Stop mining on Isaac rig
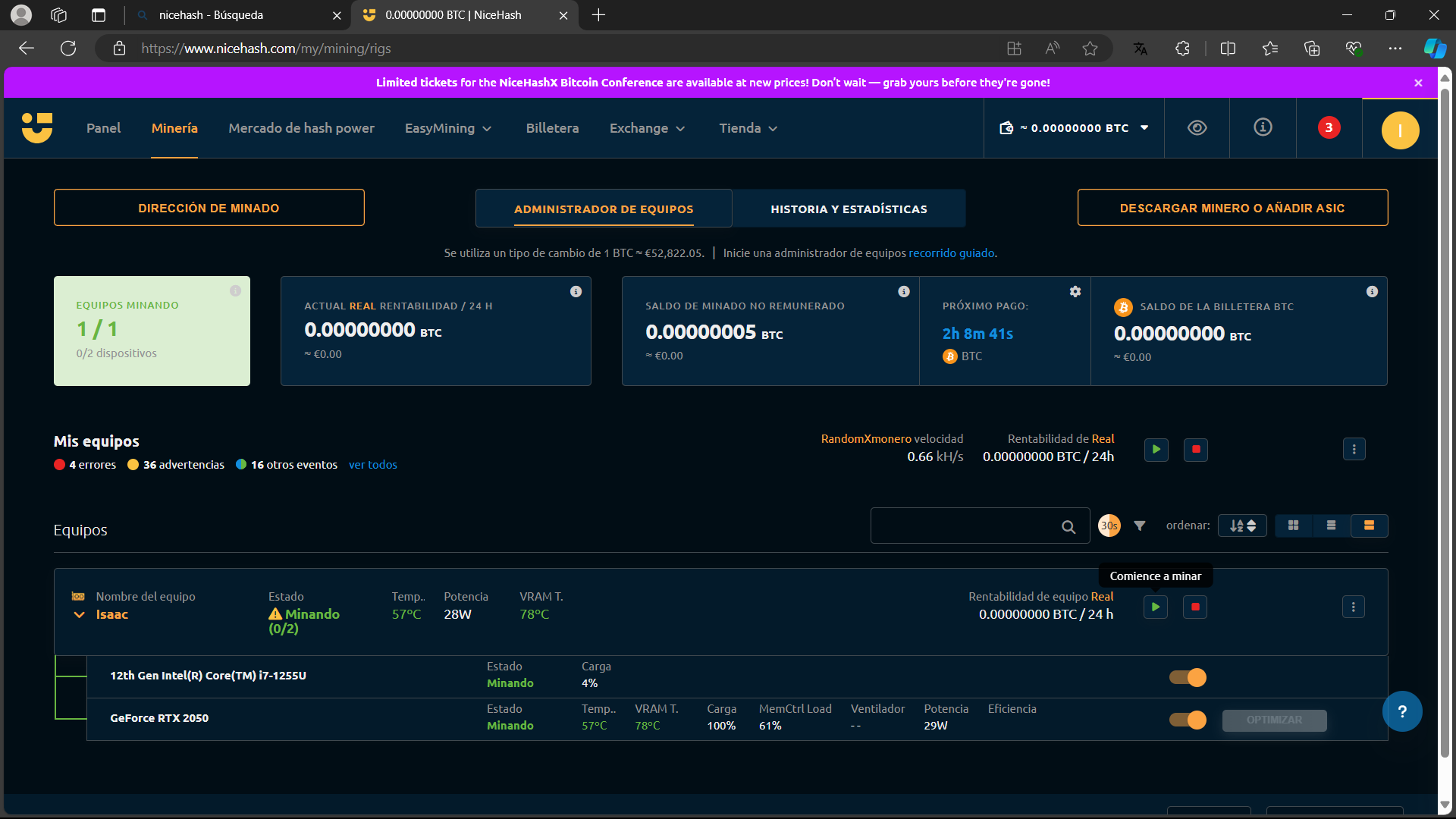The width and height of the screenshot is (1456, 819). [1195, 607]
